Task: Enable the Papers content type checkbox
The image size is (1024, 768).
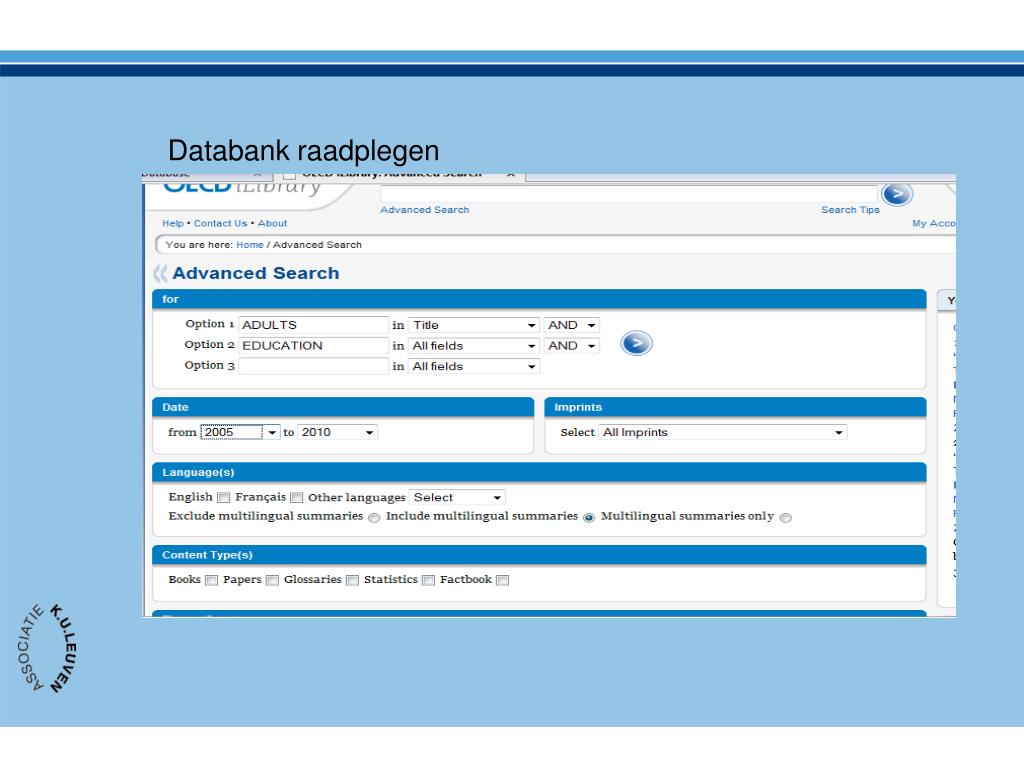Action: (x=272, y=580)
